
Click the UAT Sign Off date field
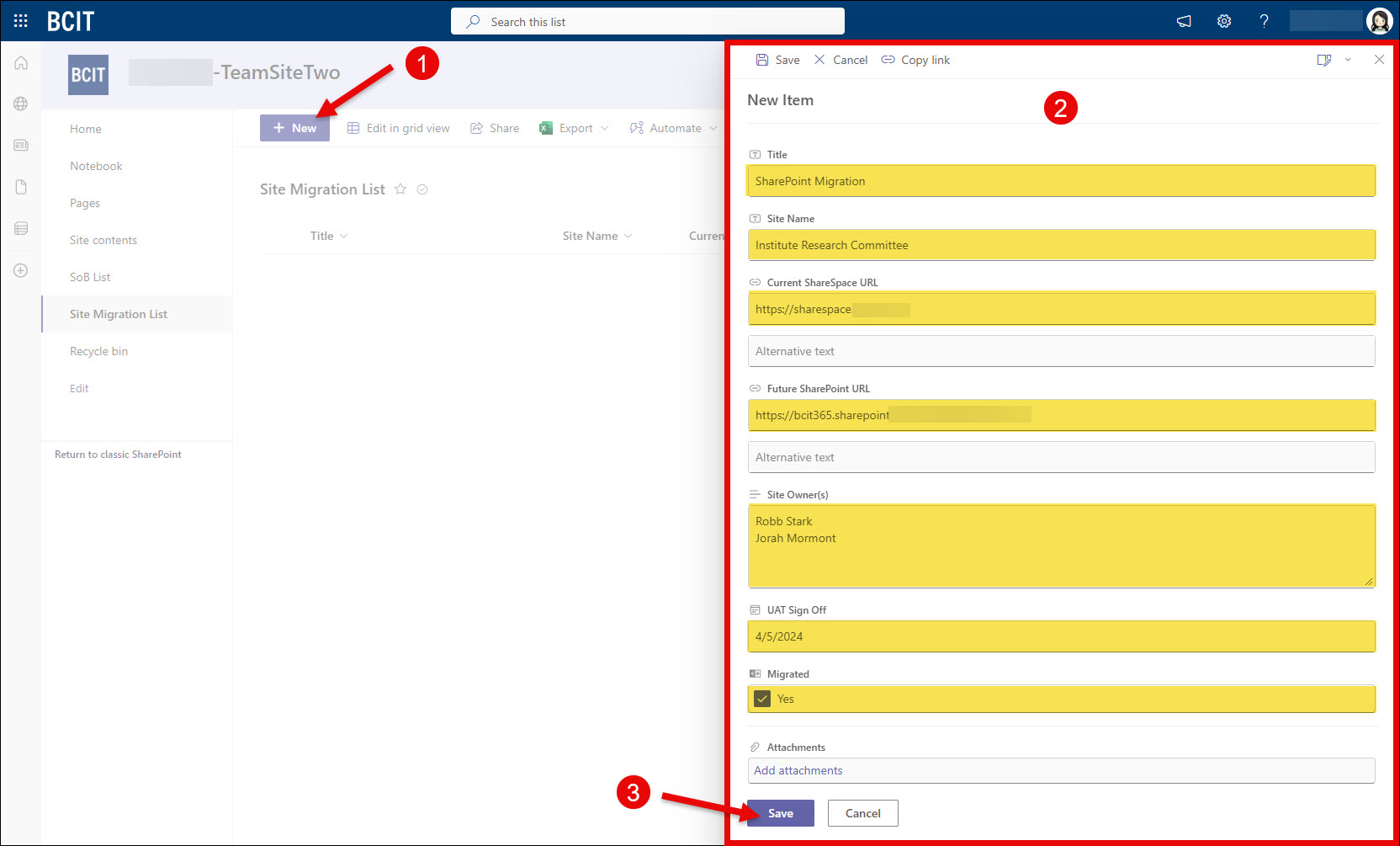(1061, 636)
